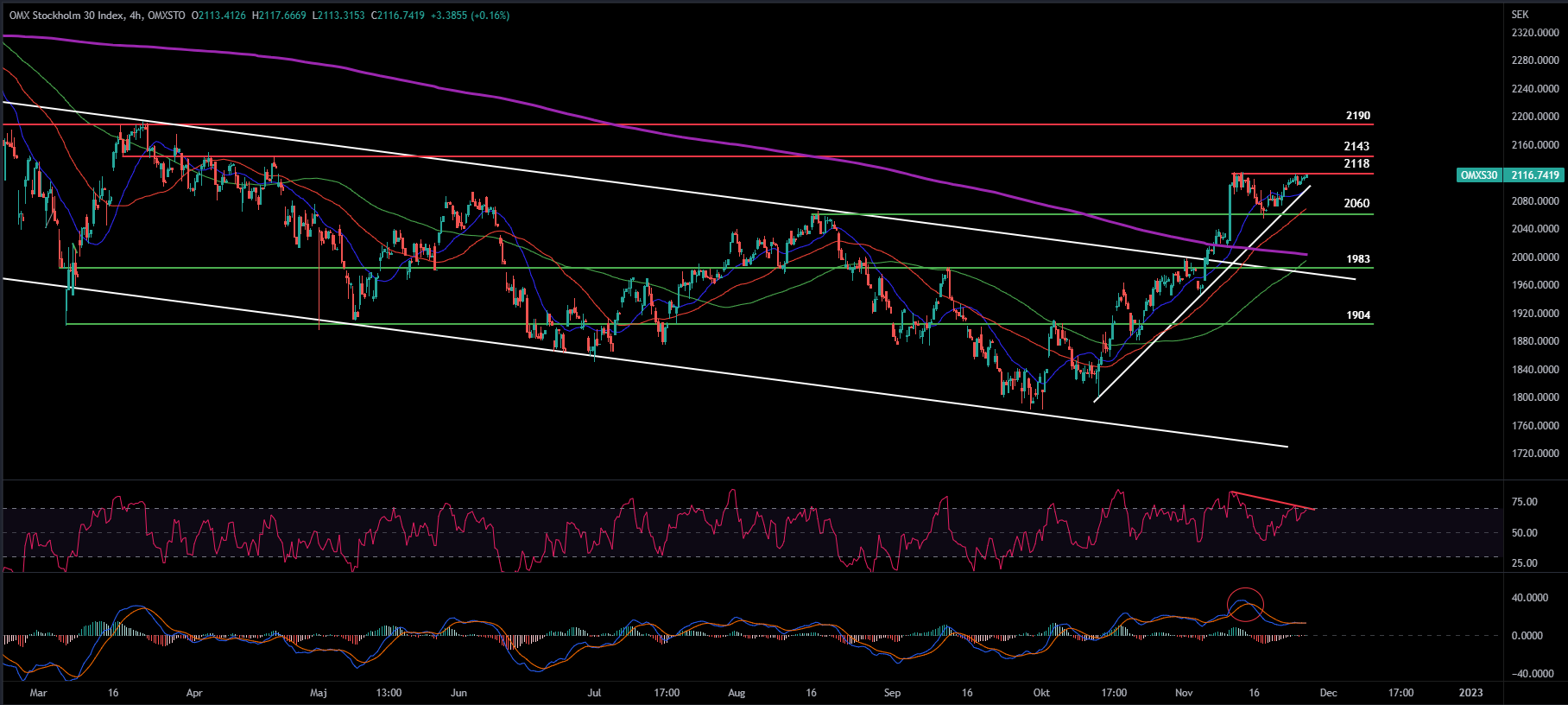The width and height of the screenshot is (1568, 705).
Task: Click the closing price value C2116.7419 in header
Action: [398, 16]
